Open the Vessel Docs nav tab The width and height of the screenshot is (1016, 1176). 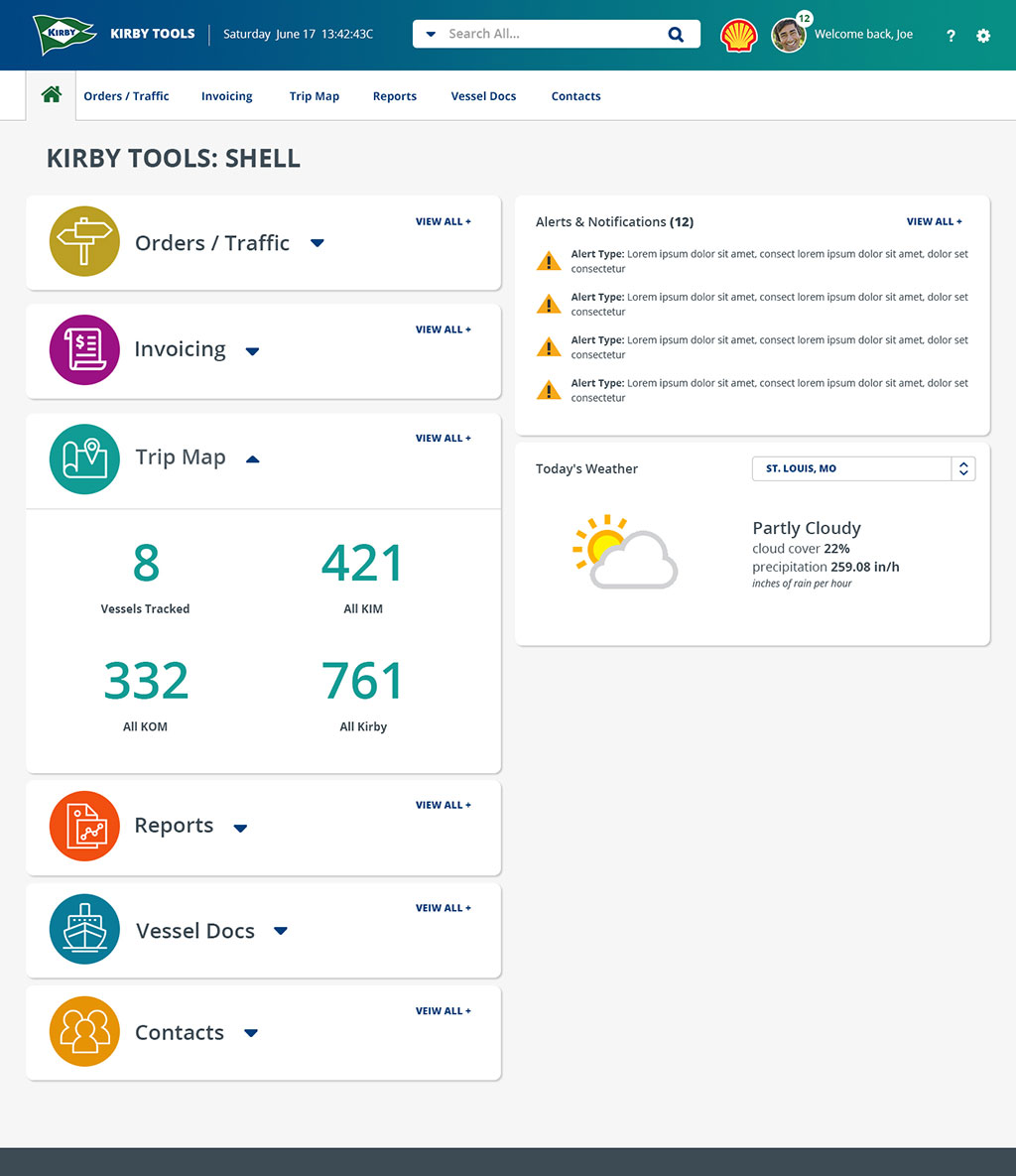[483, 96]
